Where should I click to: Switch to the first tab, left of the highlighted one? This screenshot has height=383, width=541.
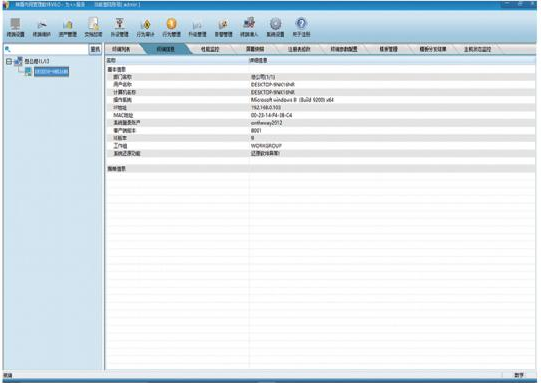tap(121, 49)
